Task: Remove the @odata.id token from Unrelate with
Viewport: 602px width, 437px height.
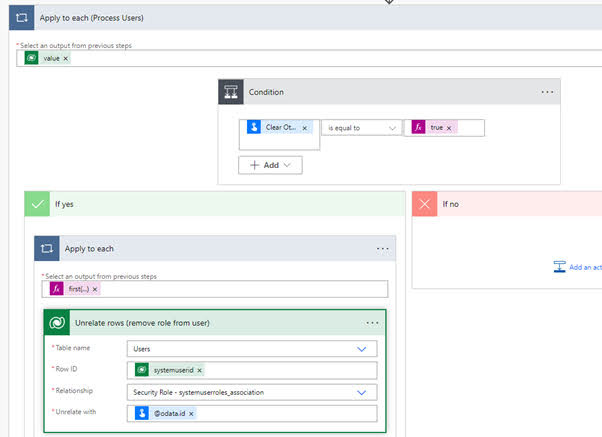Action: coord(192,413)
